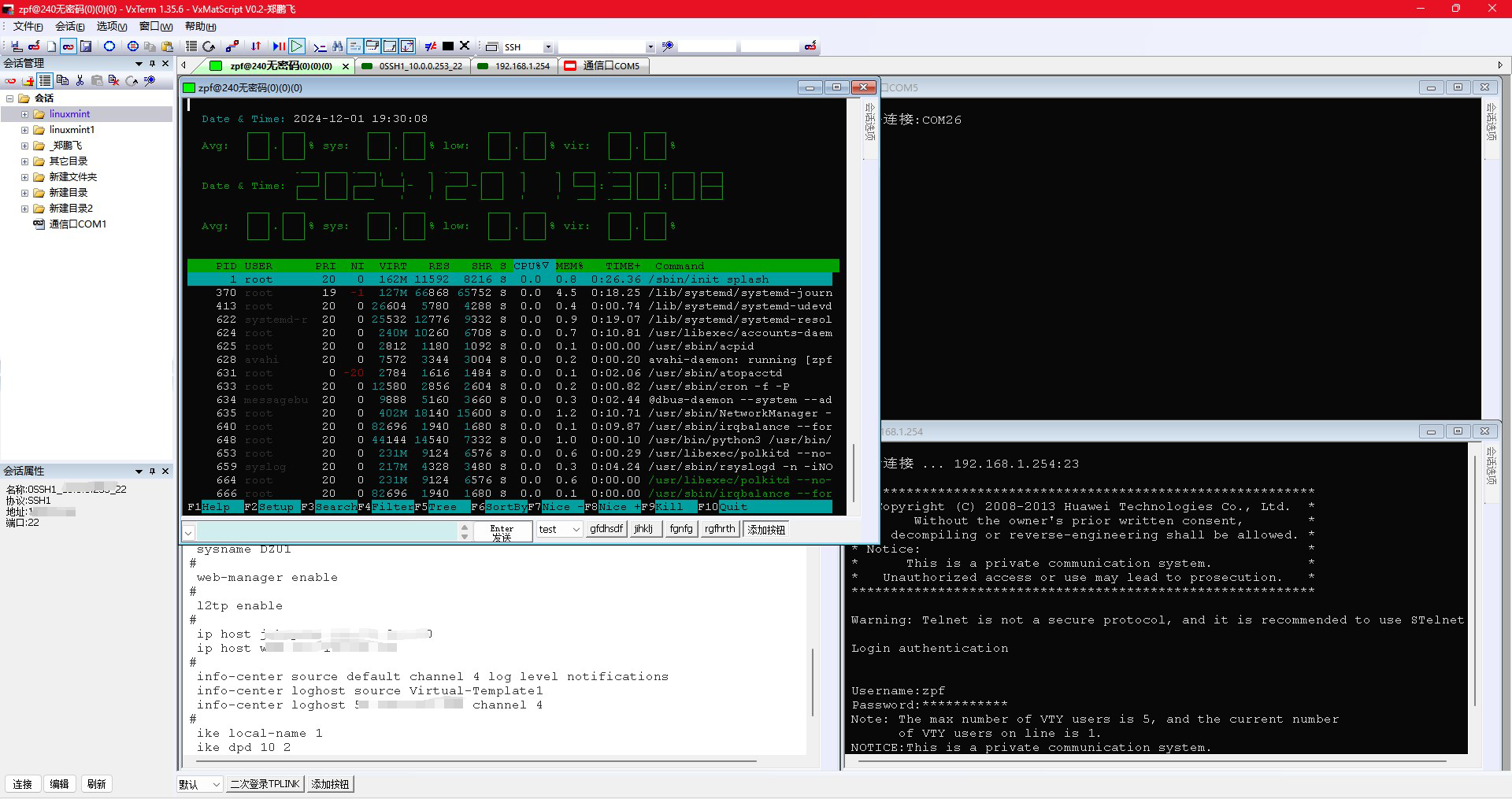
Task: Click the list lines icon in main toolbar
Action: point(191,46)
